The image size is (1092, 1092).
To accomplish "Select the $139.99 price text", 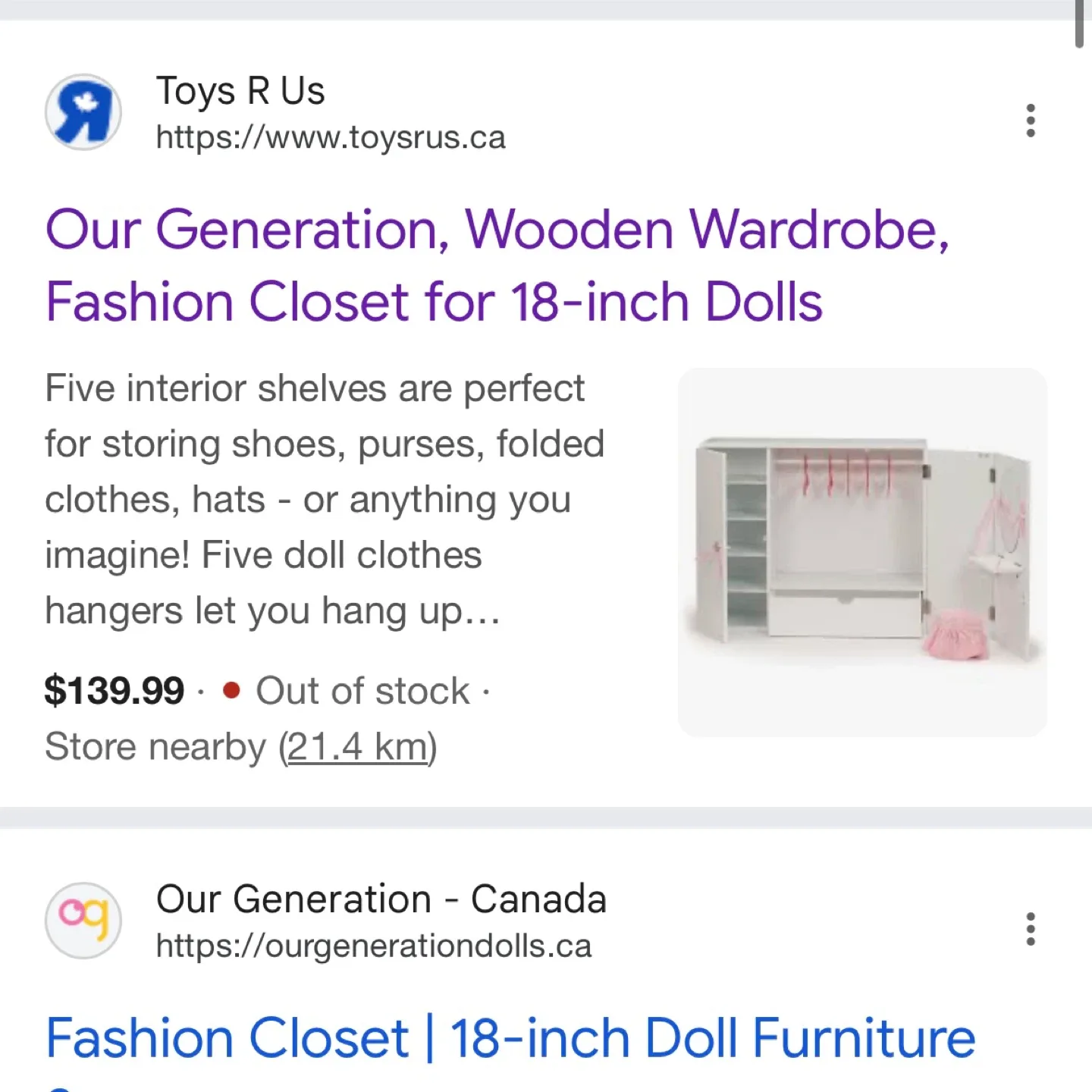I will pos(114,691).
